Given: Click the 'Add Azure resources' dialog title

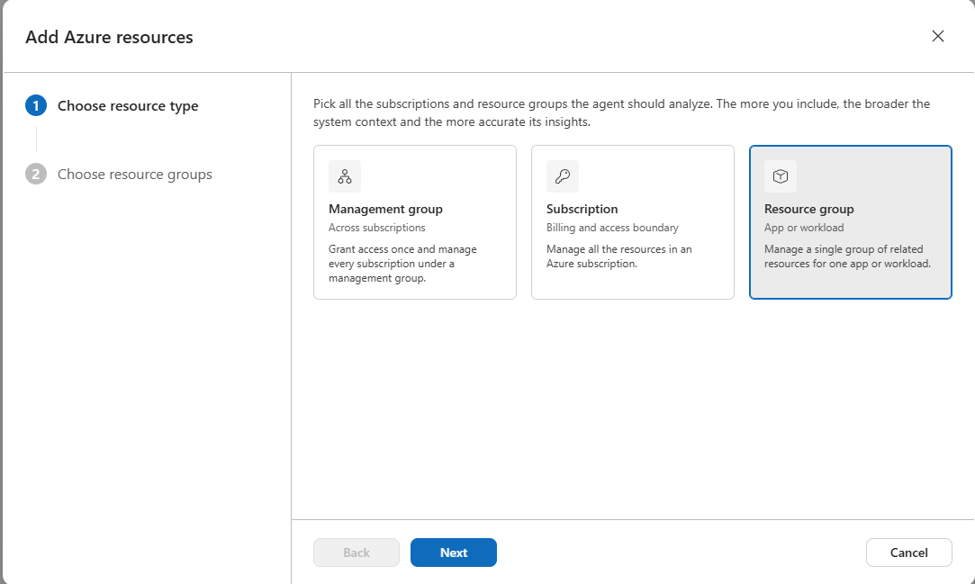Looking at the screenshot, I should (109, 37).
